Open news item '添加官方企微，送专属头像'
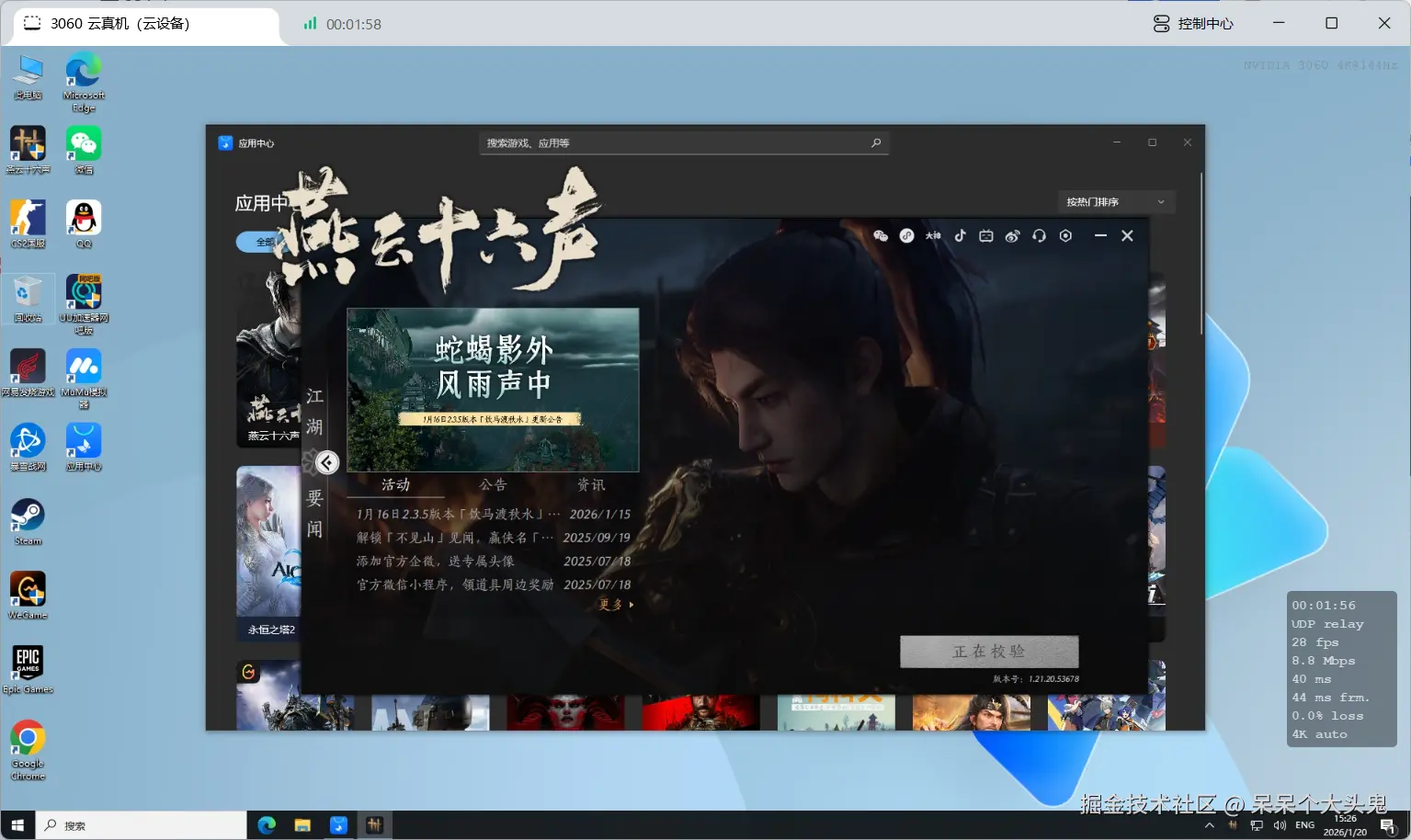This screenshot has height=840, width=1411. pyautogui.click(x=493, y=562)
